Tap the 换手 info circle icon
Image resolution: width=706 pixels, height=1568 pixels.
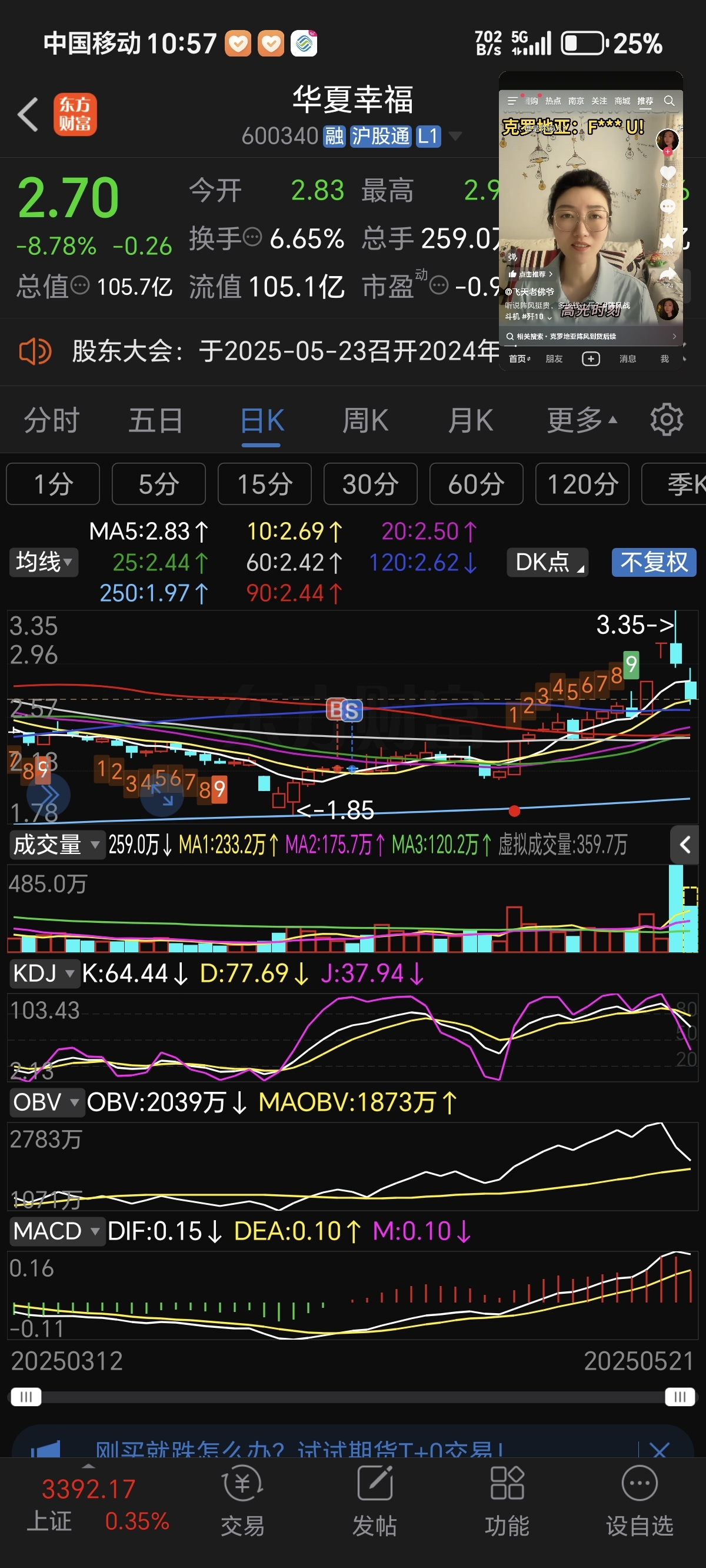tap(252, 235)
